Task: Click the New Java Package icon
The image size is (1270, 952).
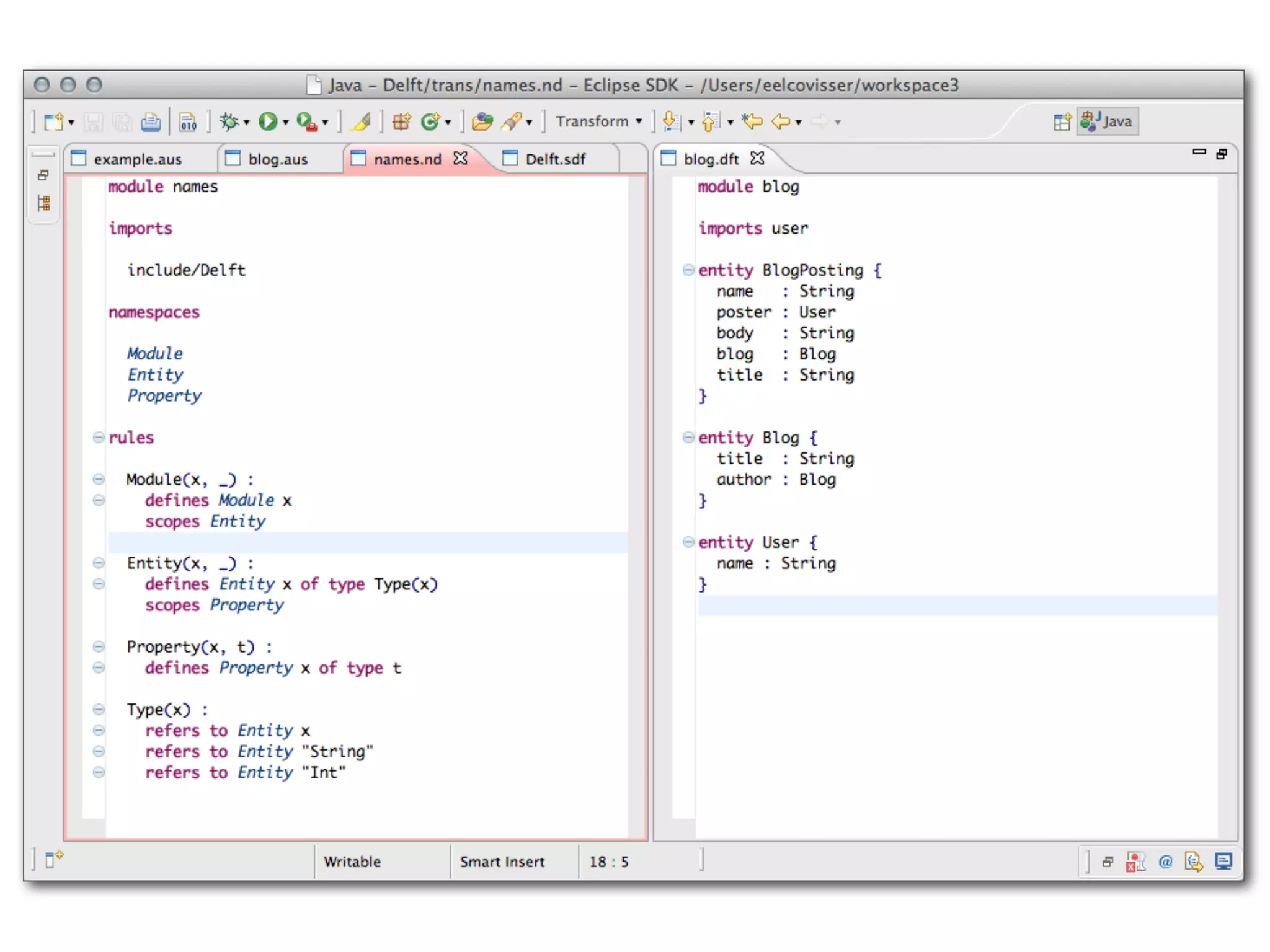Action: coord(401,121)
